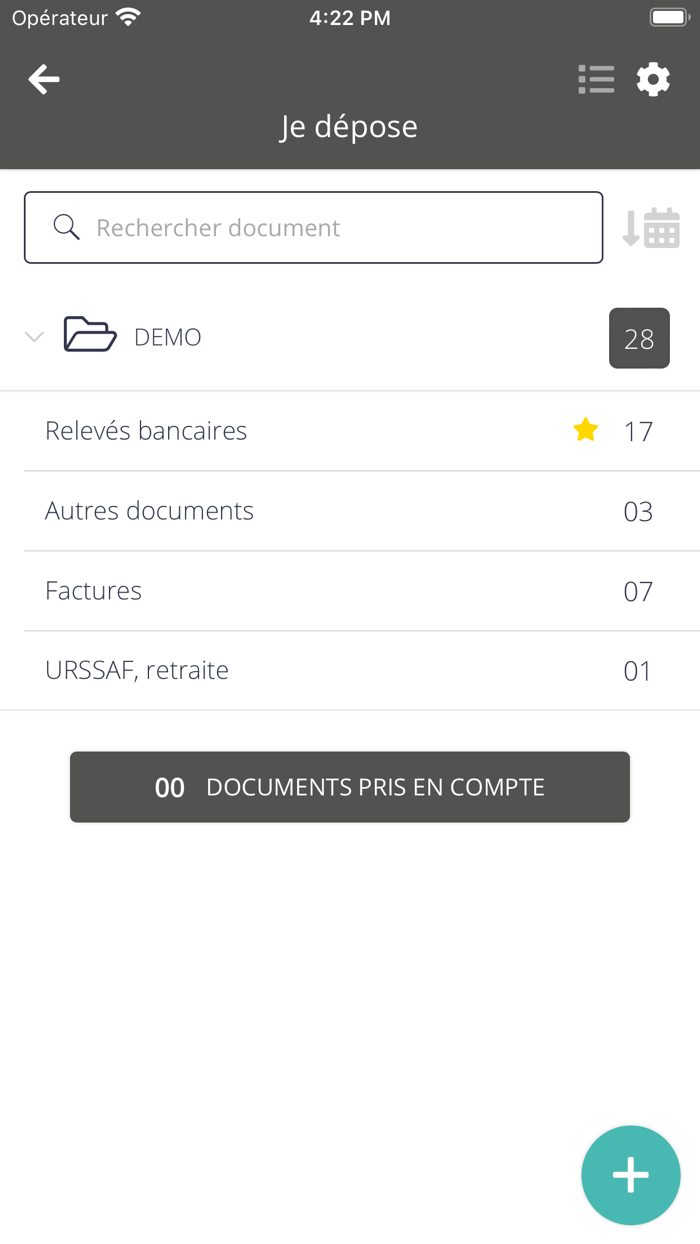Screen dimensions: 700x1244
Task: Toggle the favorite star on Relevés bancaires
Action: point(585,430)
